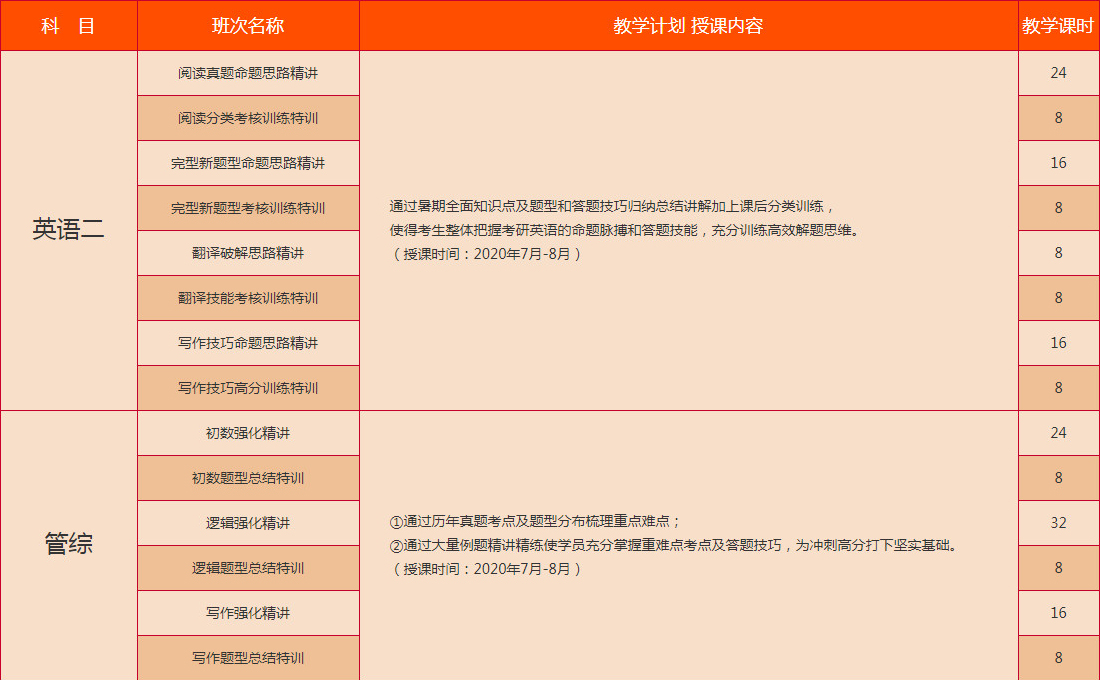Click the line starting 通过暑期全面知识点
The width and height of the screenshot is (1100, 680).
point(612,206)
